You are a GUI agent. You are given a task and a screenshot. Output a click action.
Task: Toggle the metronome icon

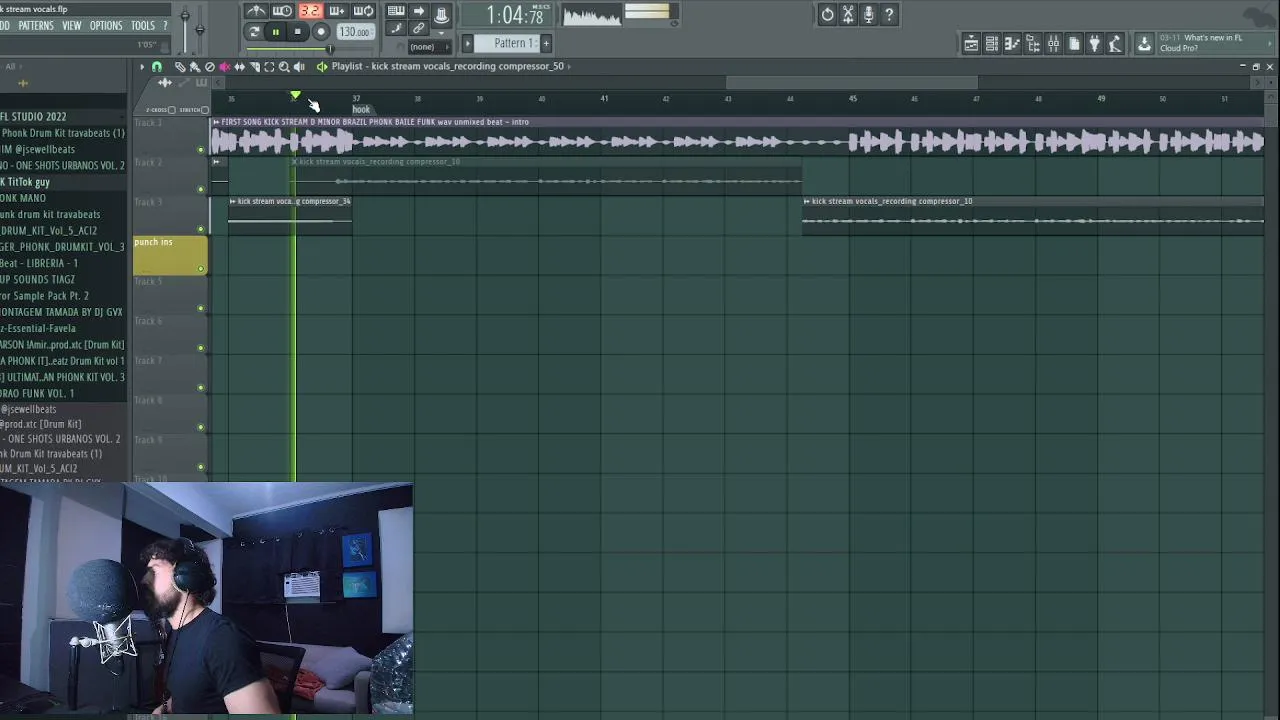click(256, 11)
